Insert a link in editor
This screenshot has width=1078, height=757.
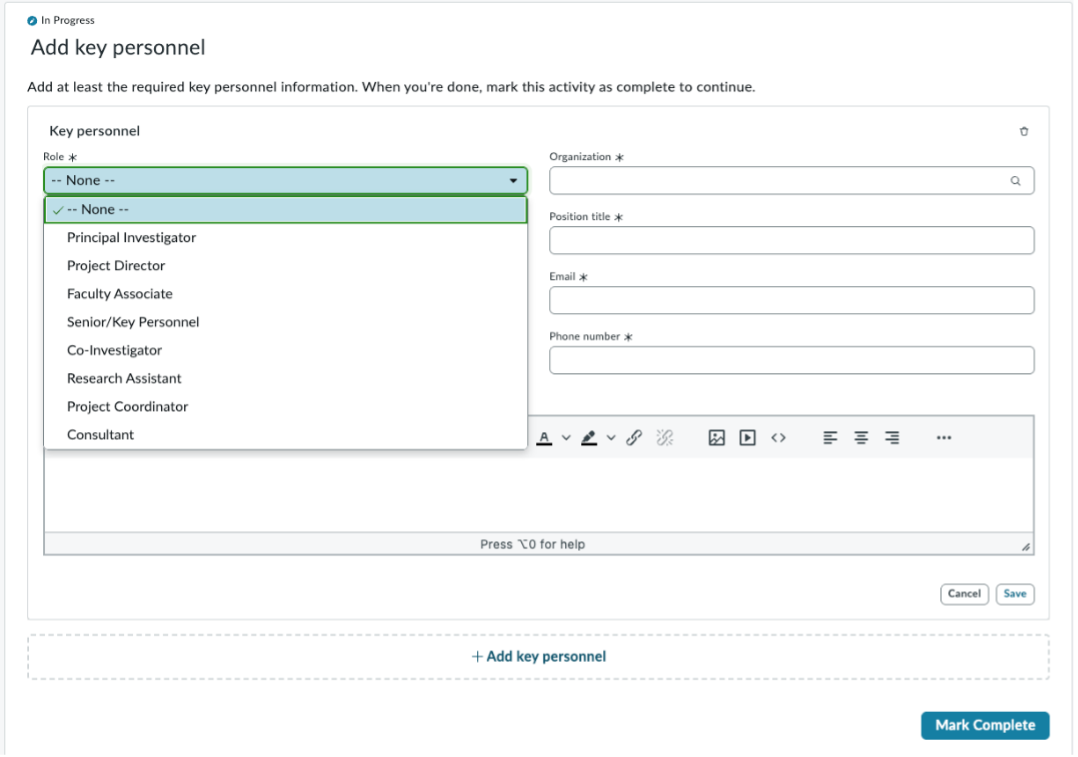(634, 438)
